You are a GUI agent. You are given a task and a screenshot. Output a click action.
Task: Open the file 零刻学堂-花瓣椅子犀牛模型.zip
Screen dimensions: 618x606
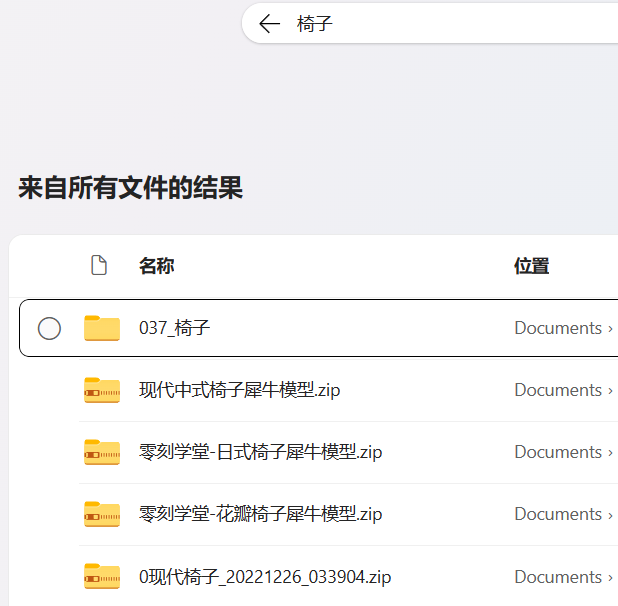(x=260, y=514)
